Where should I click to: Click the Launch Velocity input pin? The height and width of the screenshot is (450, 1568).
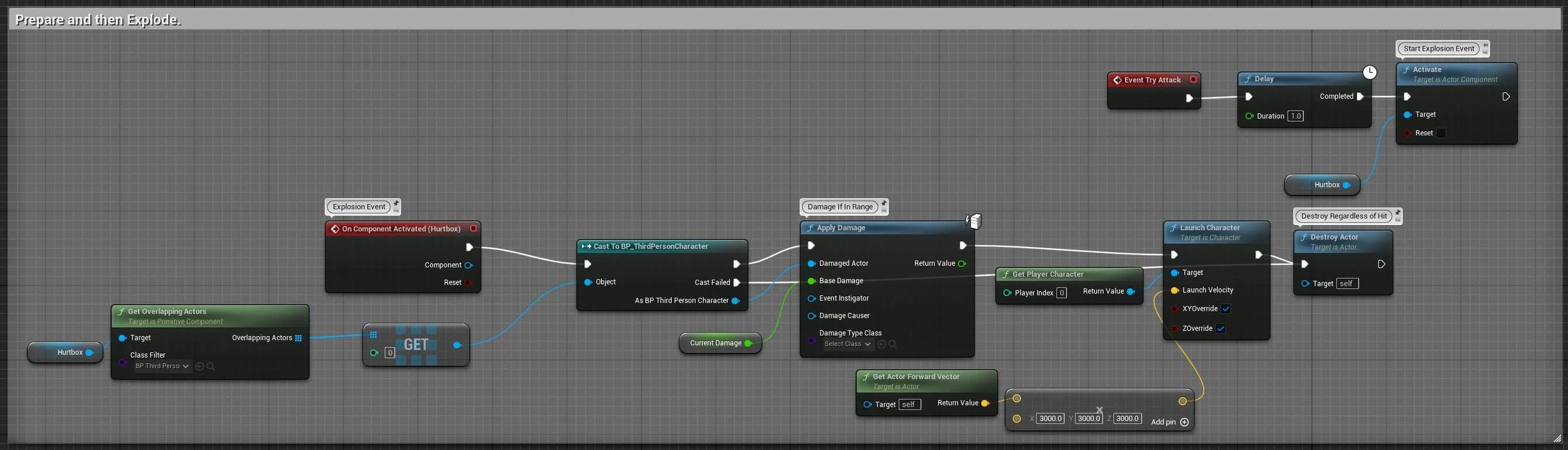(1174, 290)
